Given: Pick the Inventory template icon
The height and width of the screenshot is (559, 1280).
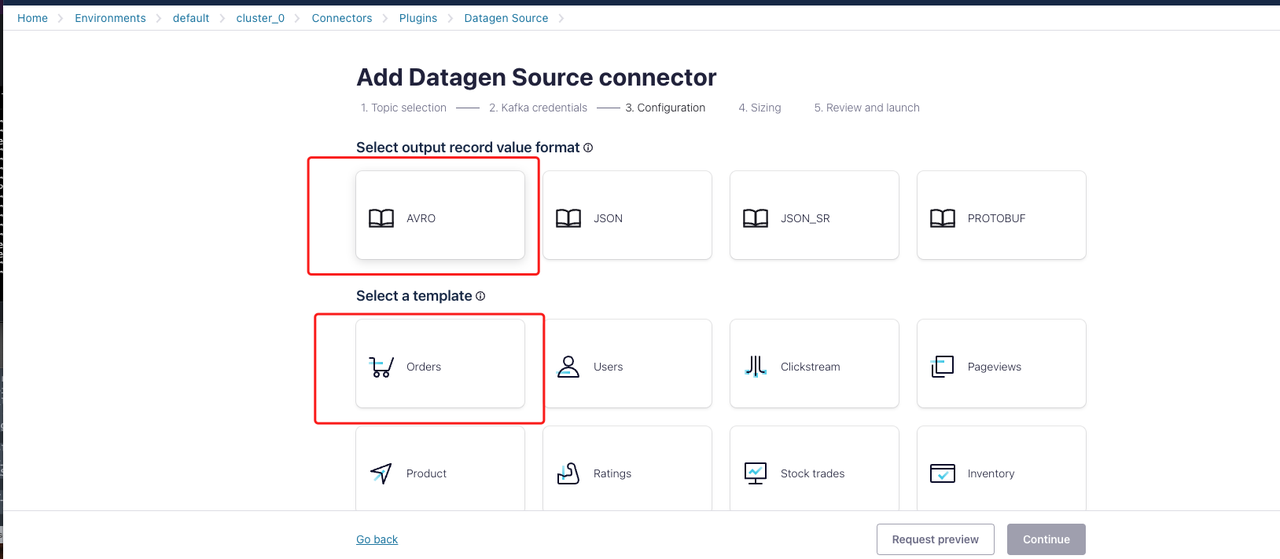Looking at the screenshot, I should pyautogui.click(x=942, y=474).
